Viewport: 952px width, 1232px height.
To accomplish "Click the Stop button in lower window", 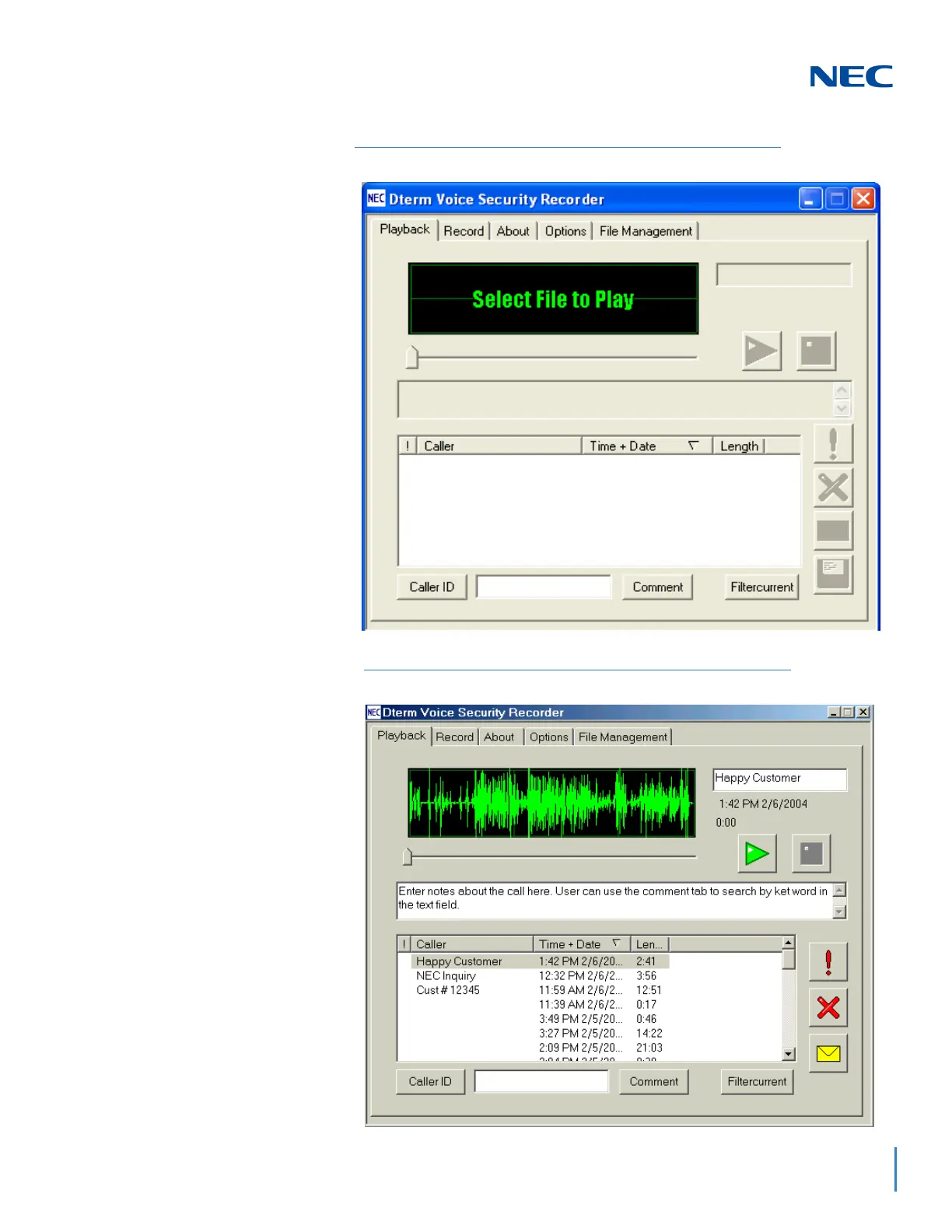I will pyautogui.click(x=811, y=853).
